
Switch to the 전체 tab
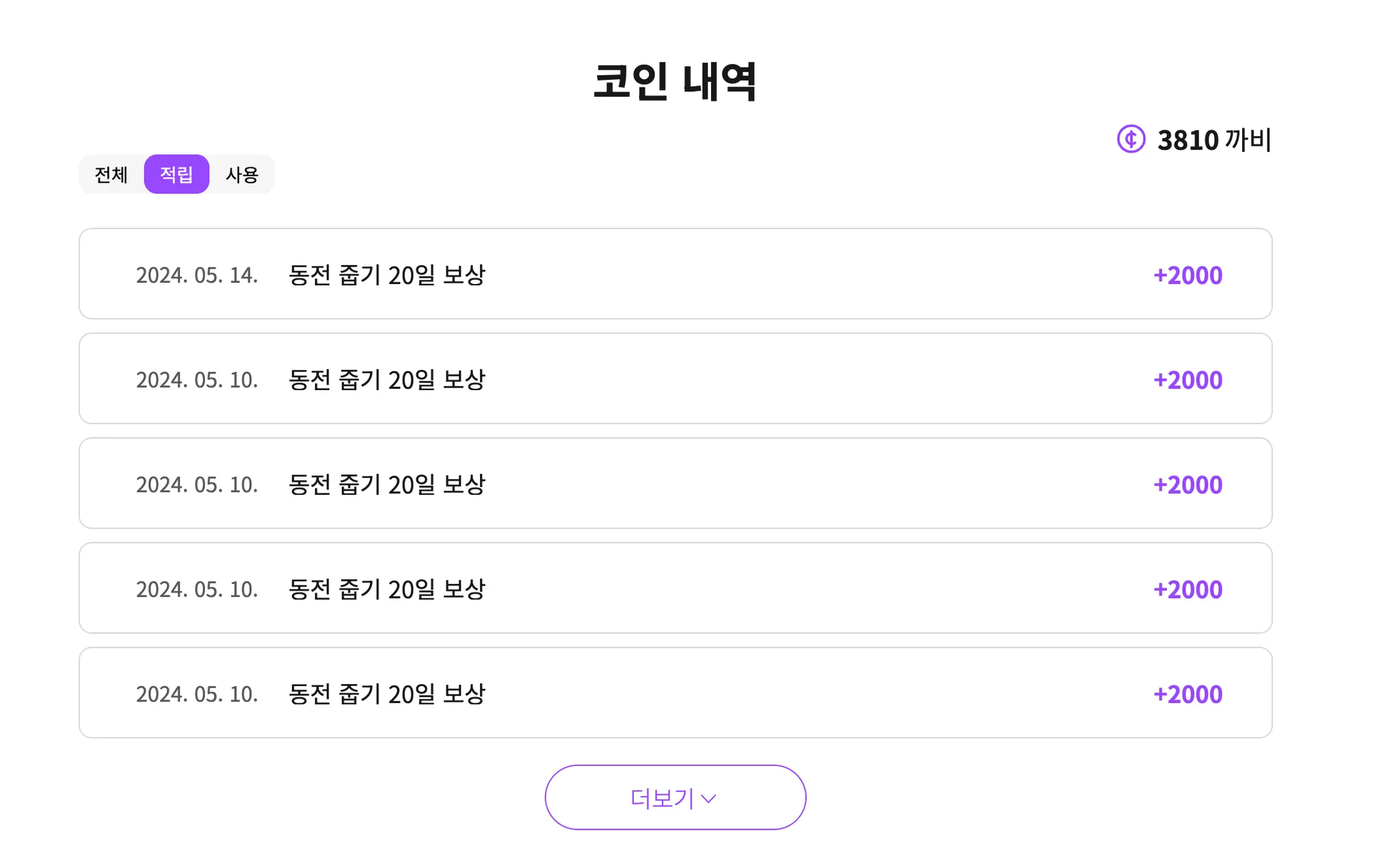pyautogui.click(x=111, y=175)
